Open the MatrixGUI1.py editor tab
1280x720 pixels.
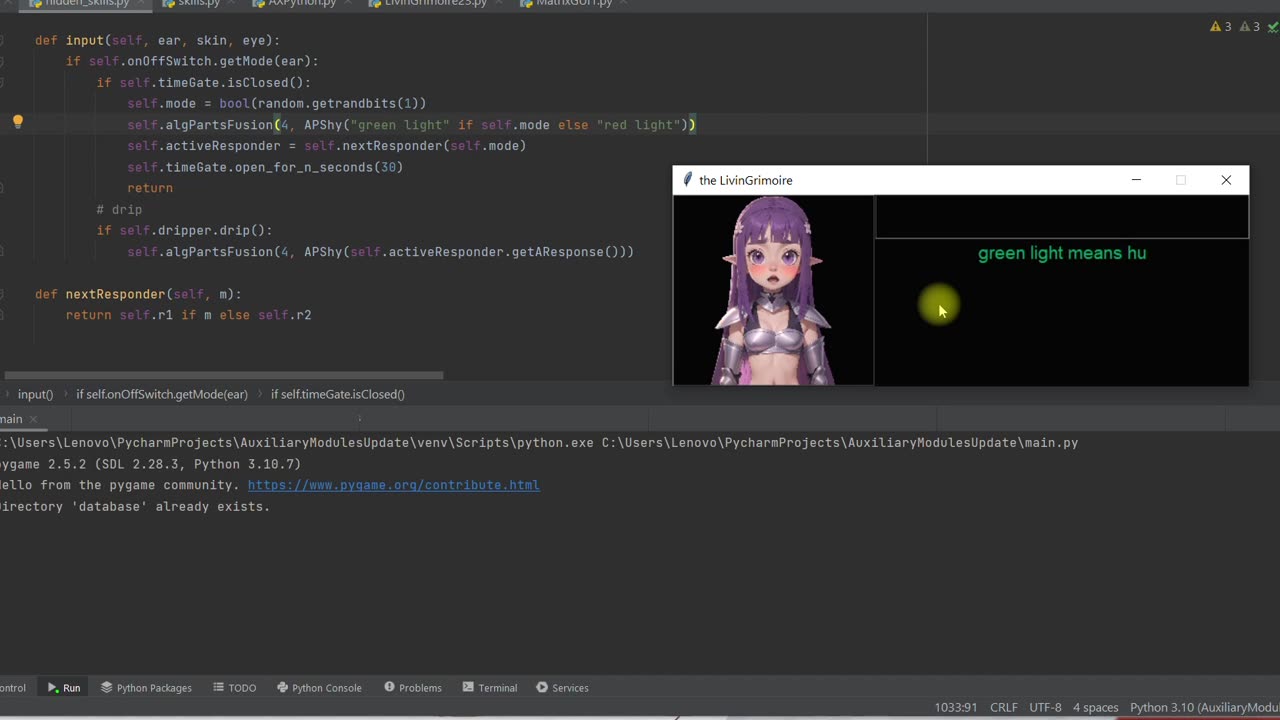[575, 3]
